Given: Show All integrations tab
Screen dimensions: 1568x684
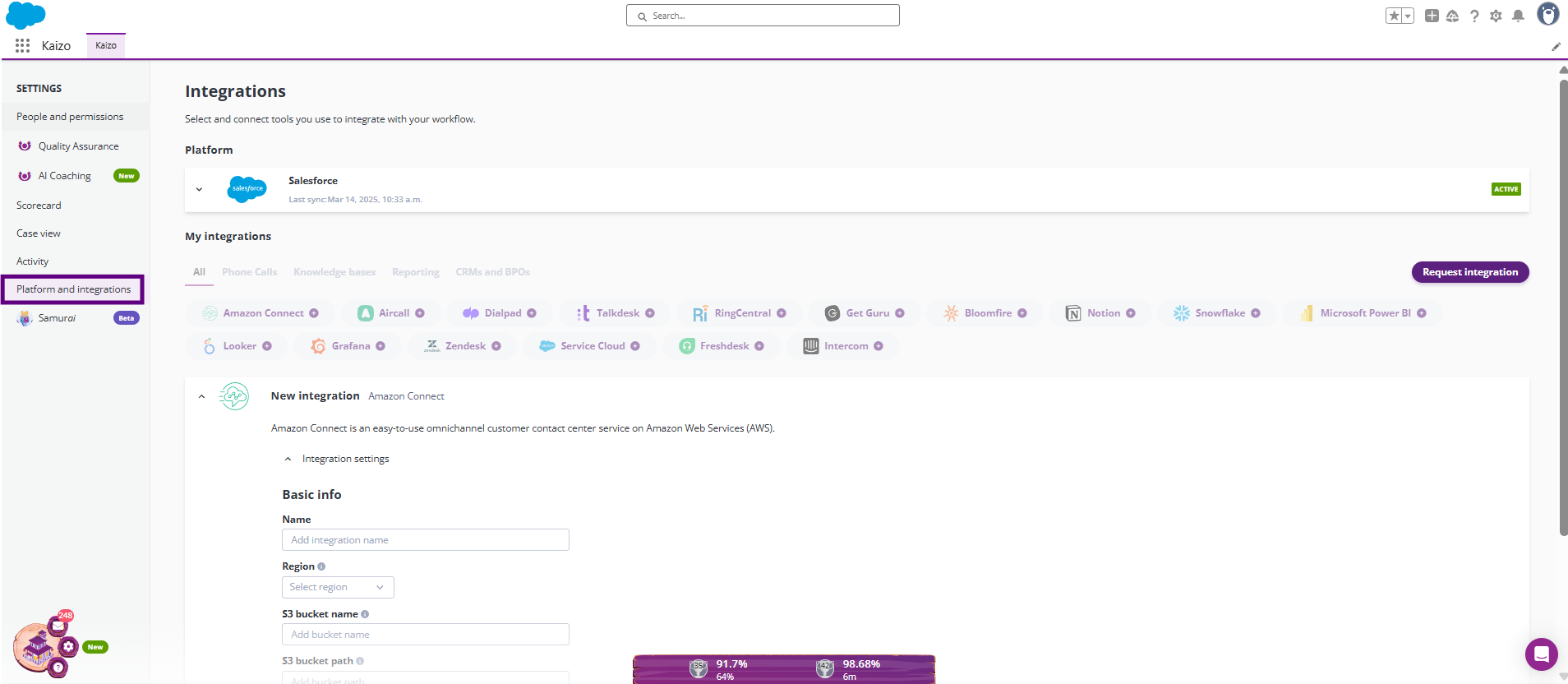Looking at the screenshot, I should coord(199,272).
